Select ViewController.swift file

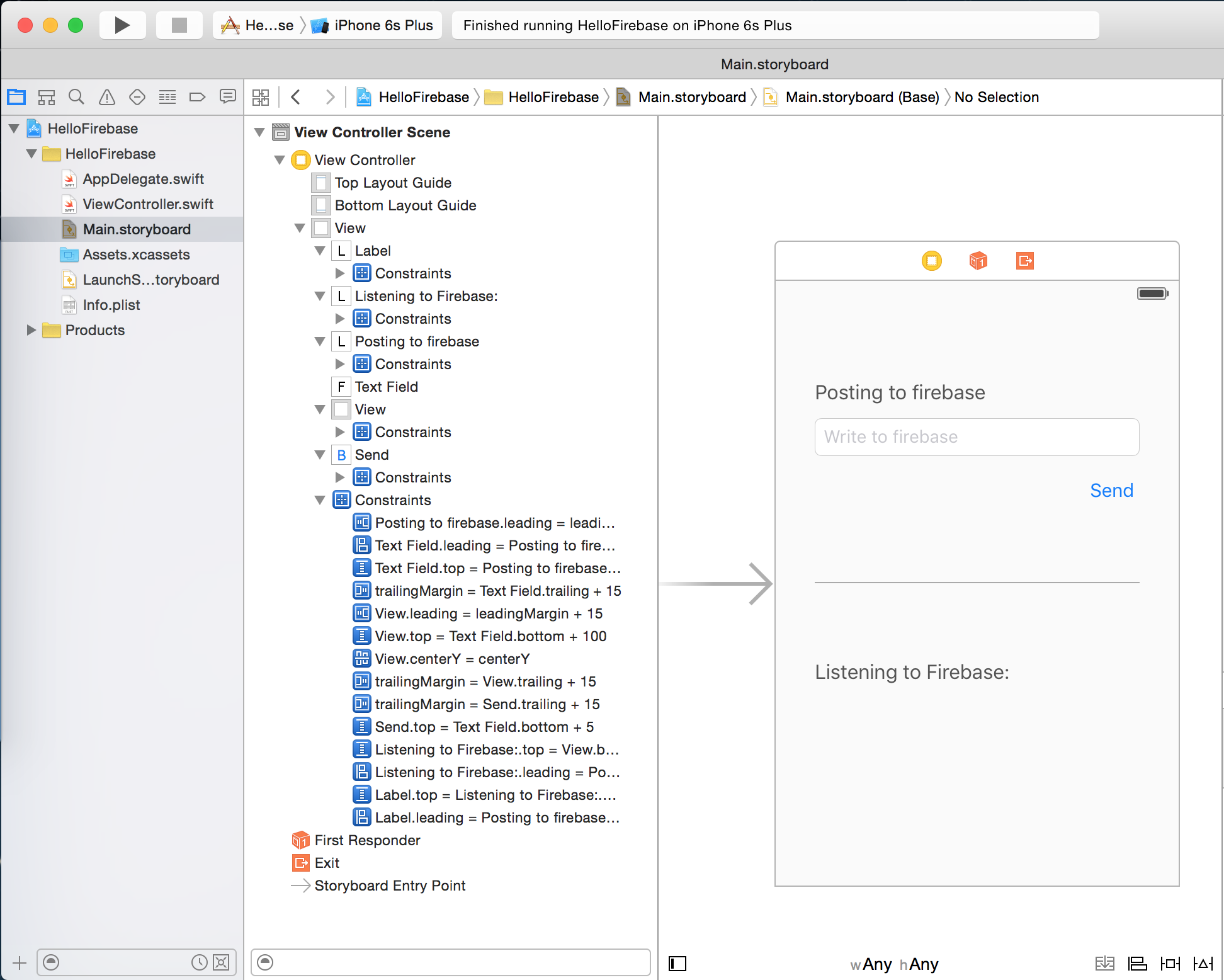coord(148,204)
